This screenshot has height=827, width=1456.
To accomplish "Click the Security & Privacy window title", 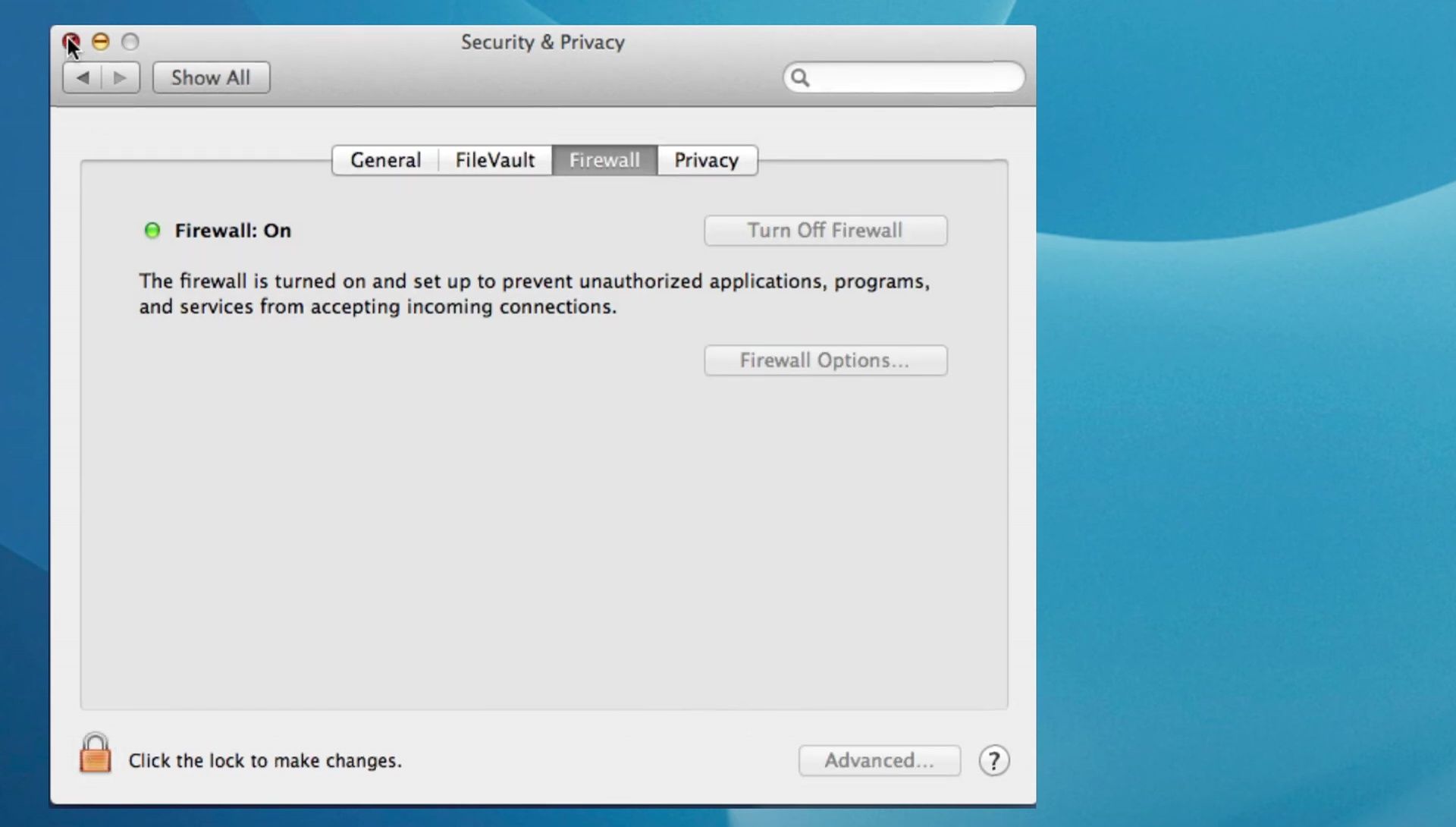I will tap(543, 42).
